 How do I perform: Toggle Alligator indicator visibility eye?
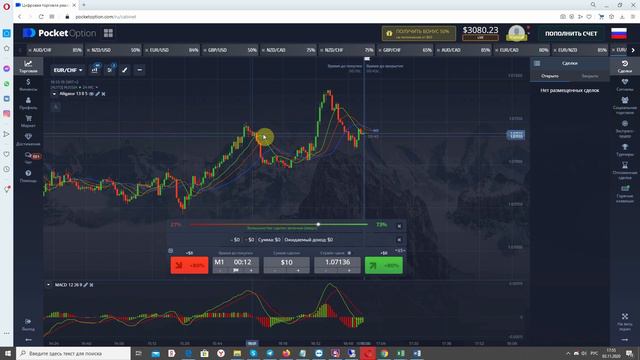coord(91,94)
